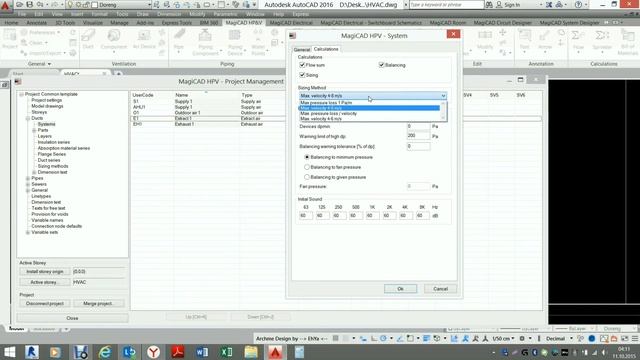Open File Explorer folder from the taskbar
Viewport: 640px width, 360px height.
coord(251,352)
